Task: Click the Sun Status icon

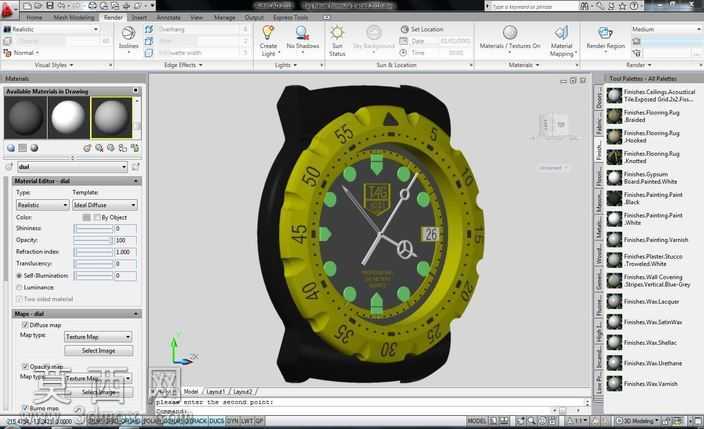Action: coord(337,33)
